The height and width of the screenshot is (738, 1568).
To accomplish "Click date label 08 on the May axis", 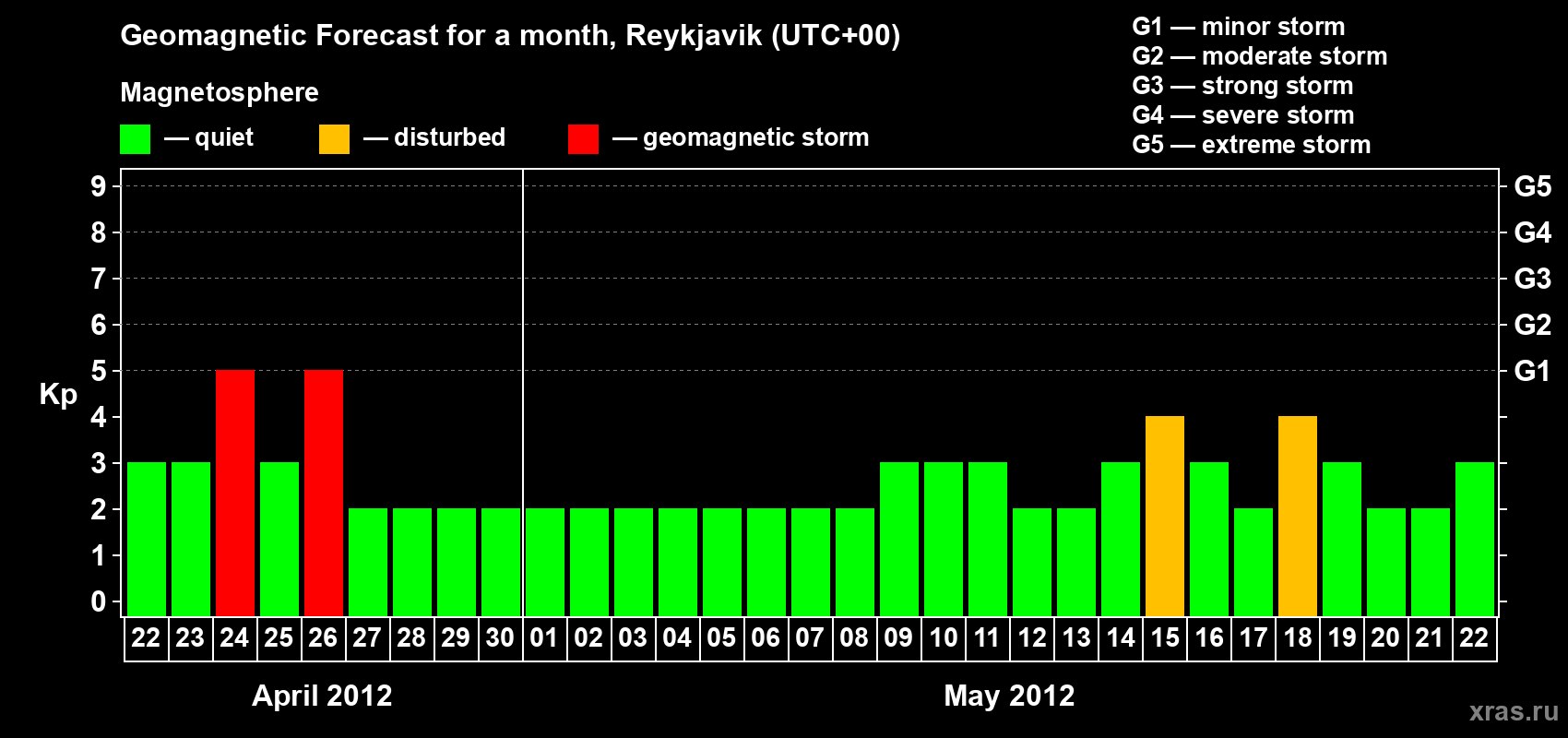I will pos(854,638).
